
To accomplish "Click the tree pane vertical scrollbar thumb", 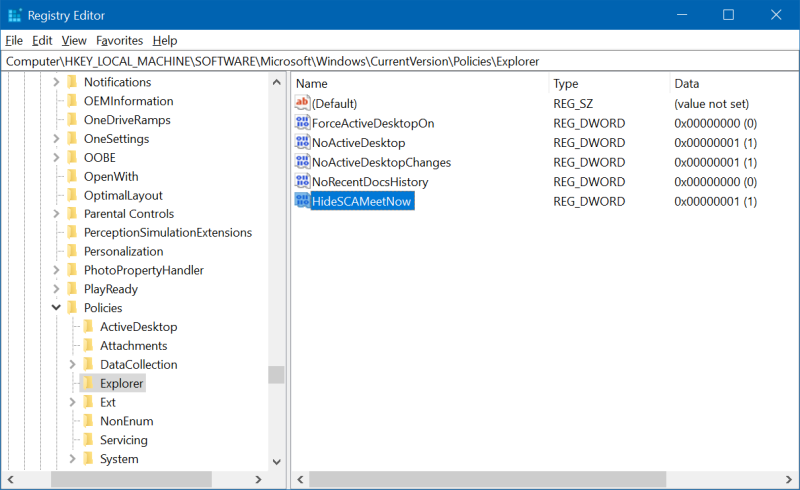I will tap(276, 374).
